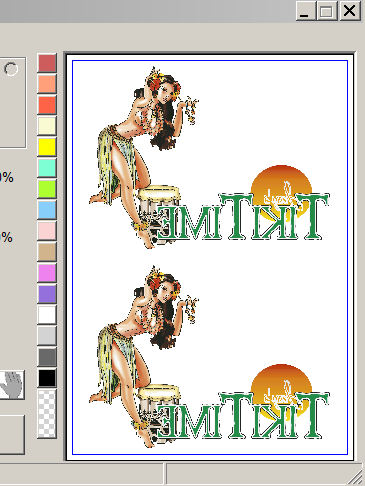The height and width of the screenshot is (486, 365).
Task: Select the lime green-yellow swatch
Action: [47, 189]
